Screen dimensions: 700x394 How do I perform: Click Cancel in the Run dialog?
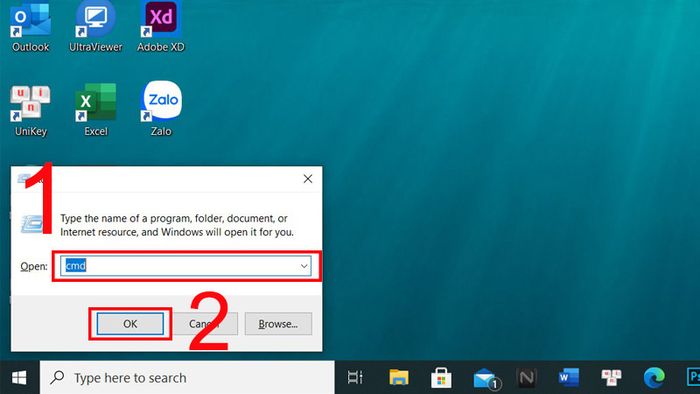(205, 323)
